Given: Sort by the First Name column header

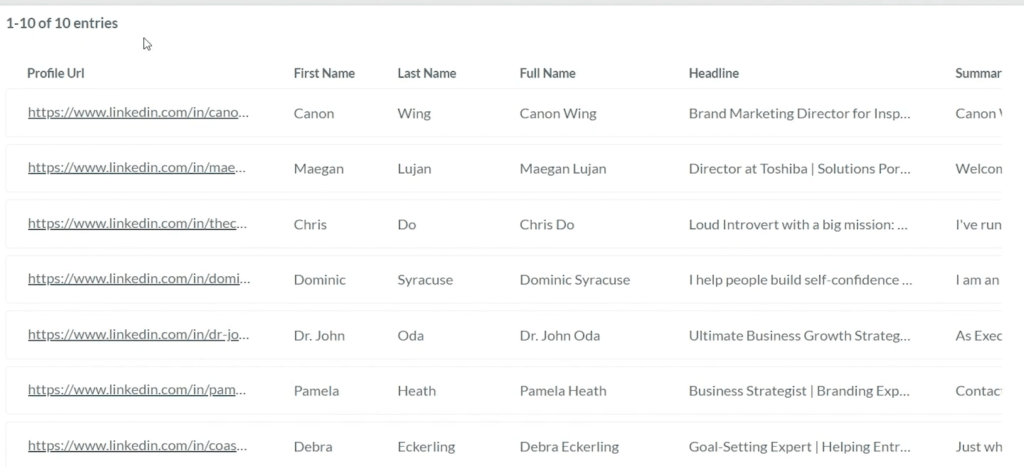Looking at the screenshot, I should [324, 74].
